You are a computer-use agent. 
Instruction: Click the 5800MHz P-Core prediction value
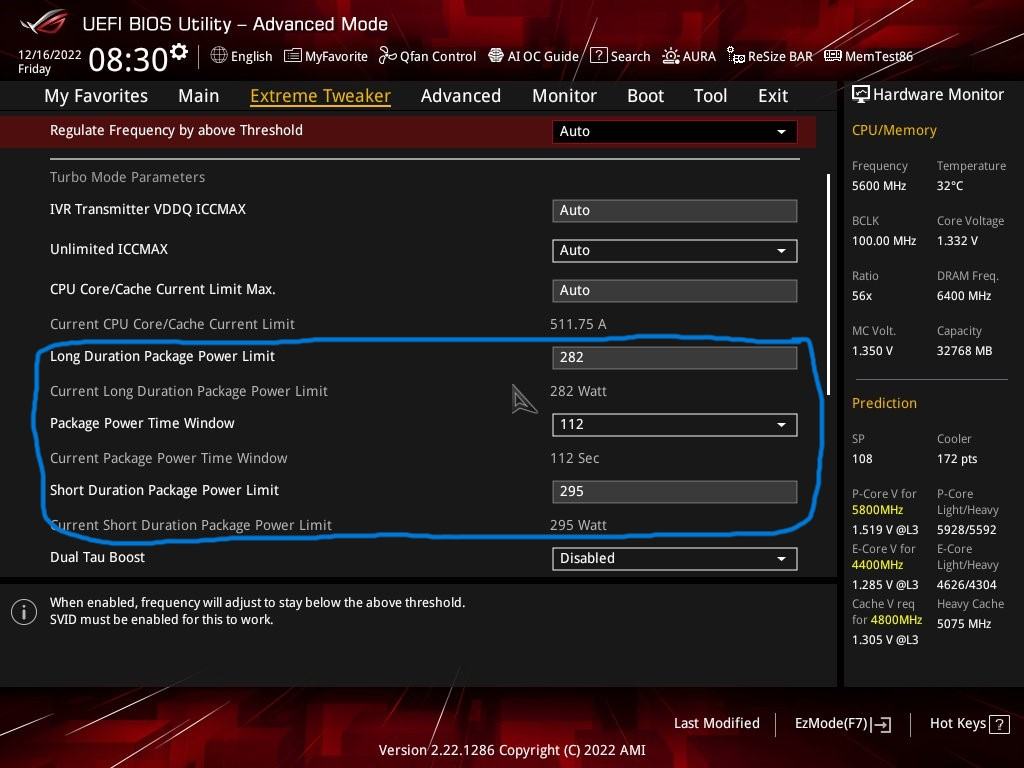[877, 510]
